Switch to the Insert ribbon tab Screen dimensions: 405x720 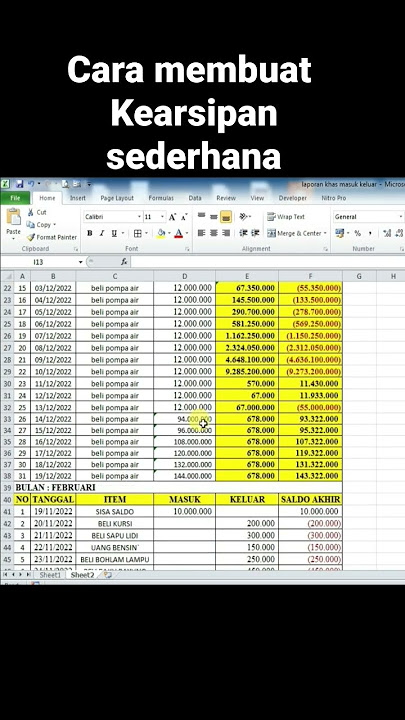(78, 198)
